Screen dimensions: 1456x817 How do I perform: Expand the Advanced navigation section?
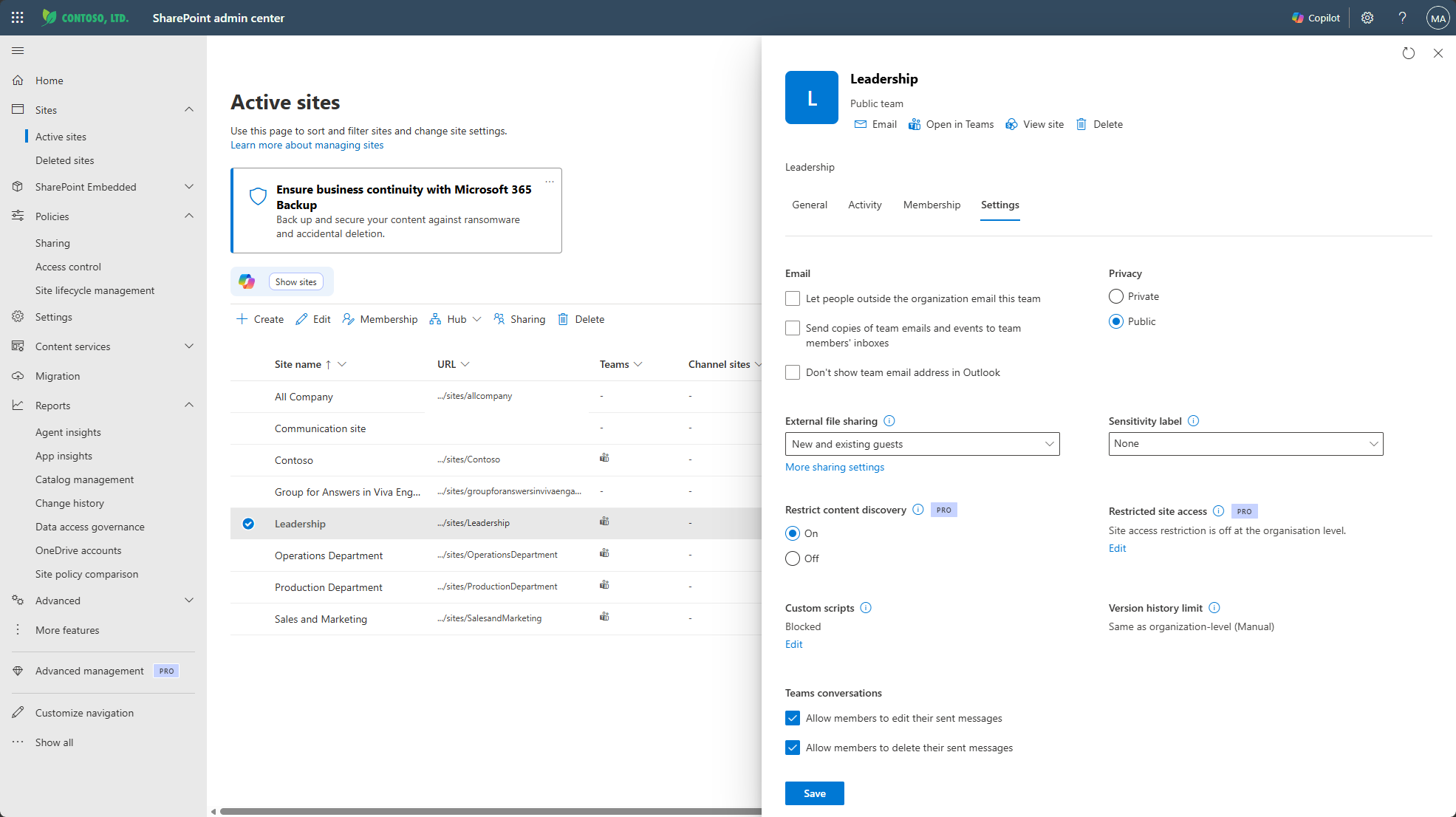coord(189,601)
